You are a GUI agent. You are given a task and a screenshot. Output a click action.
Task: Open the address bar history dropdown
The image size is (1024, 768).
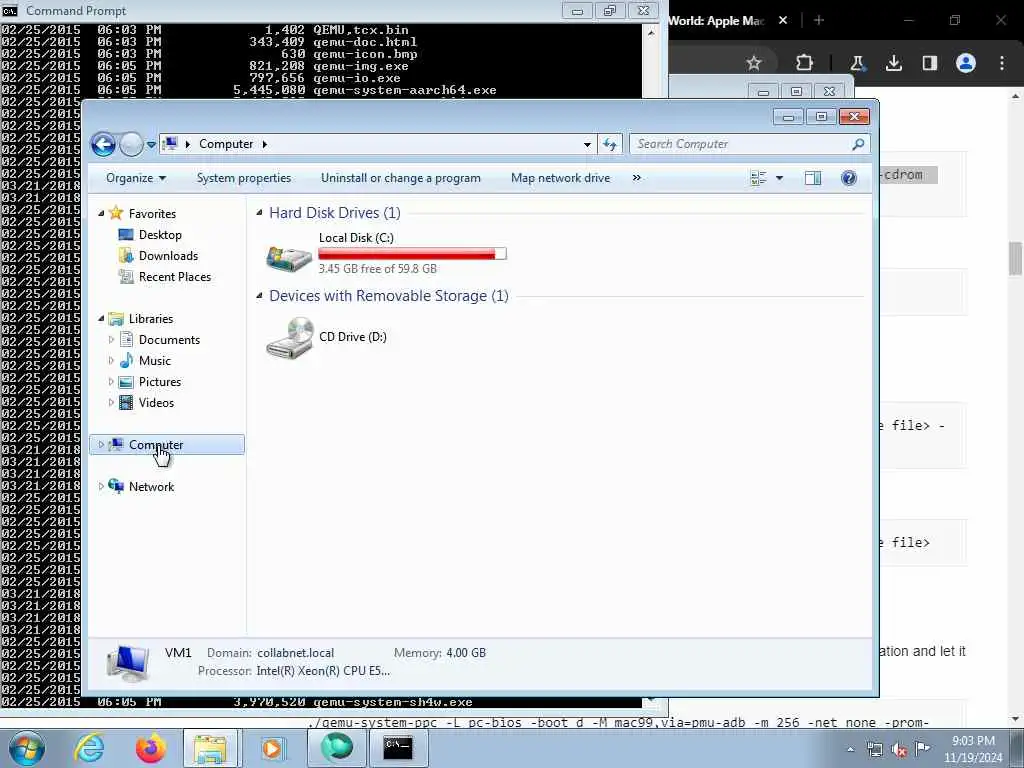tap(587, 144)
